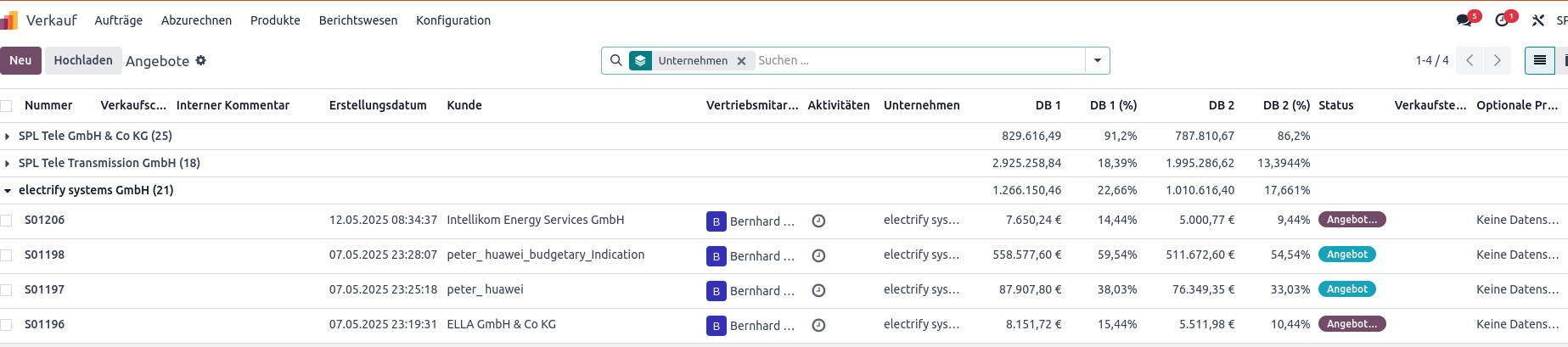Click electrify sys... cell in row S01197
This screenshot has width=1568, height=347.
pyautogui.click(x=922, y=289)
